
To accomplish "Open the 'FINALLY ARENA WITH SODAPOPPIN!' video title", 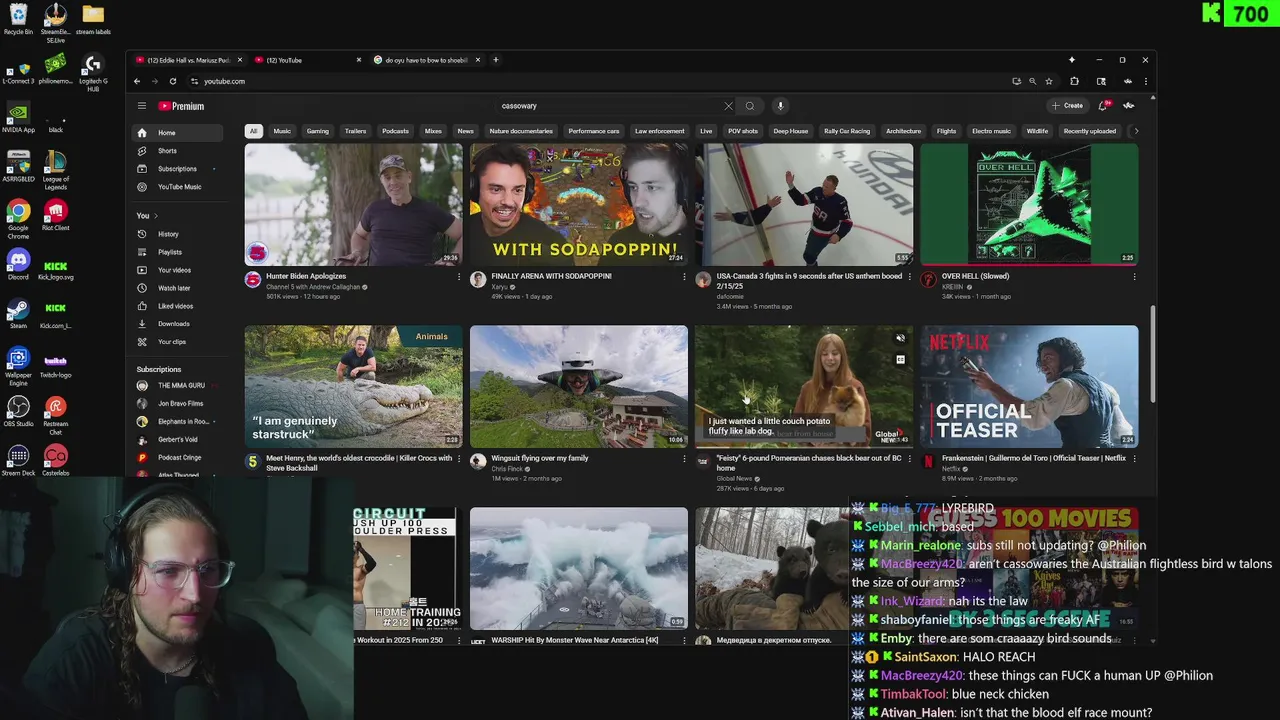I will coord(551,276).
